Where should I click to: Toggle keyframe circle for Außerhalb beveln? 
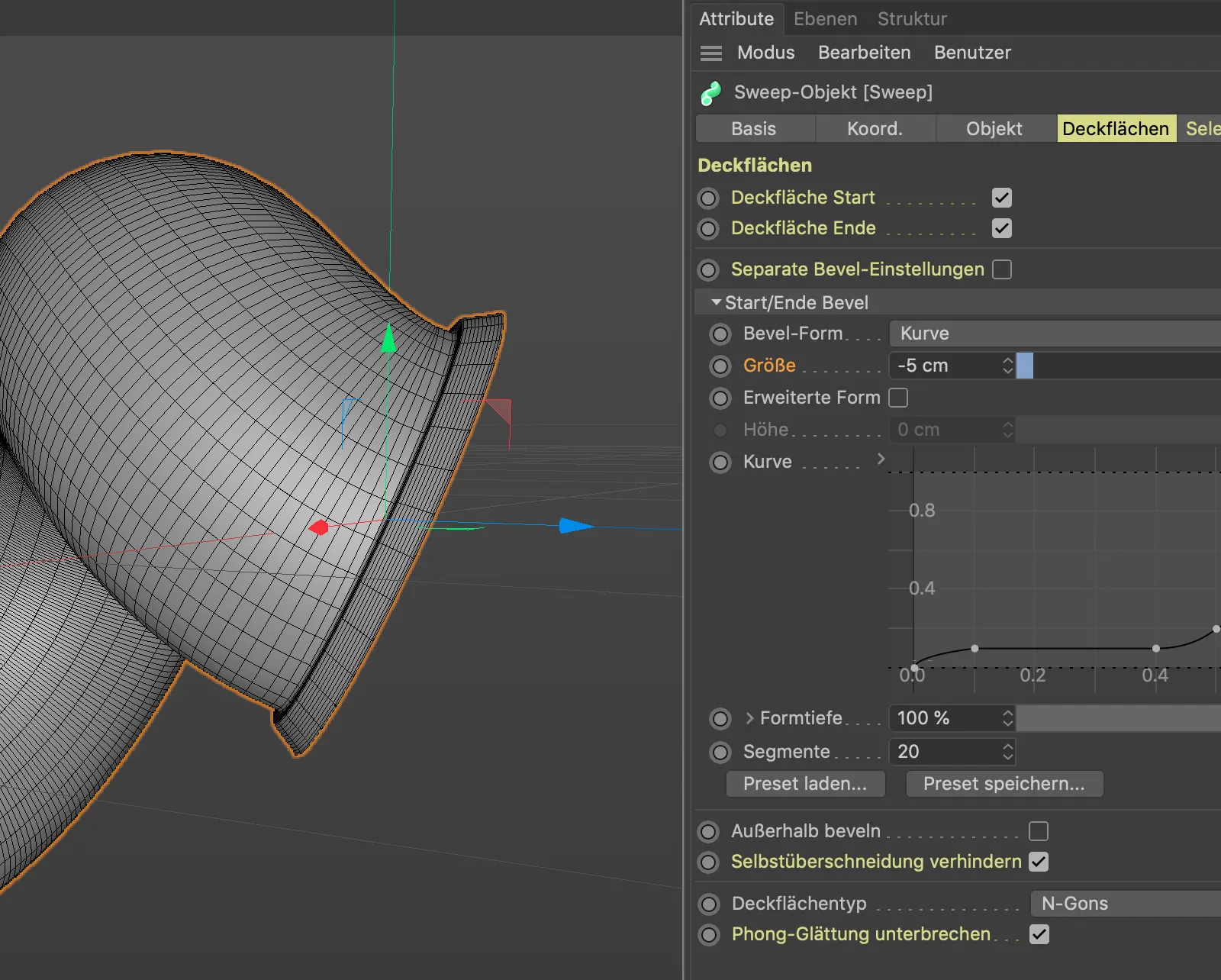click(709, 831)
